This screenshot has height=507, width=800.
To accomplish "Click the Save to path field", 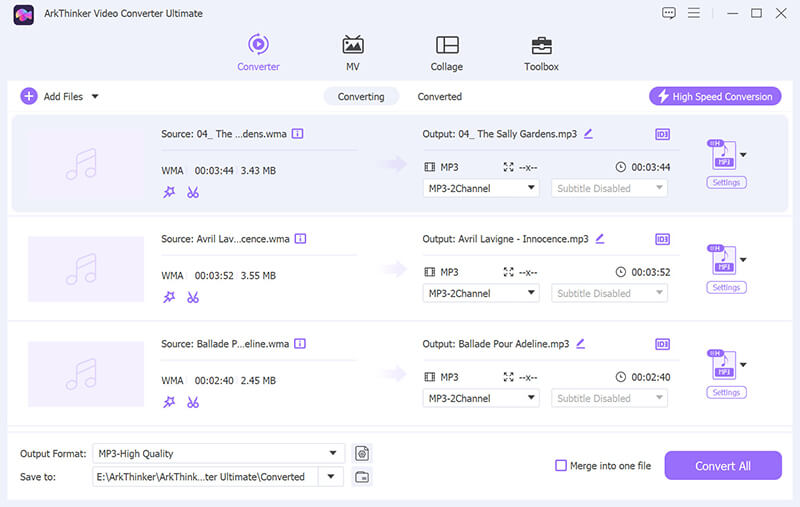I will point(205,476).
